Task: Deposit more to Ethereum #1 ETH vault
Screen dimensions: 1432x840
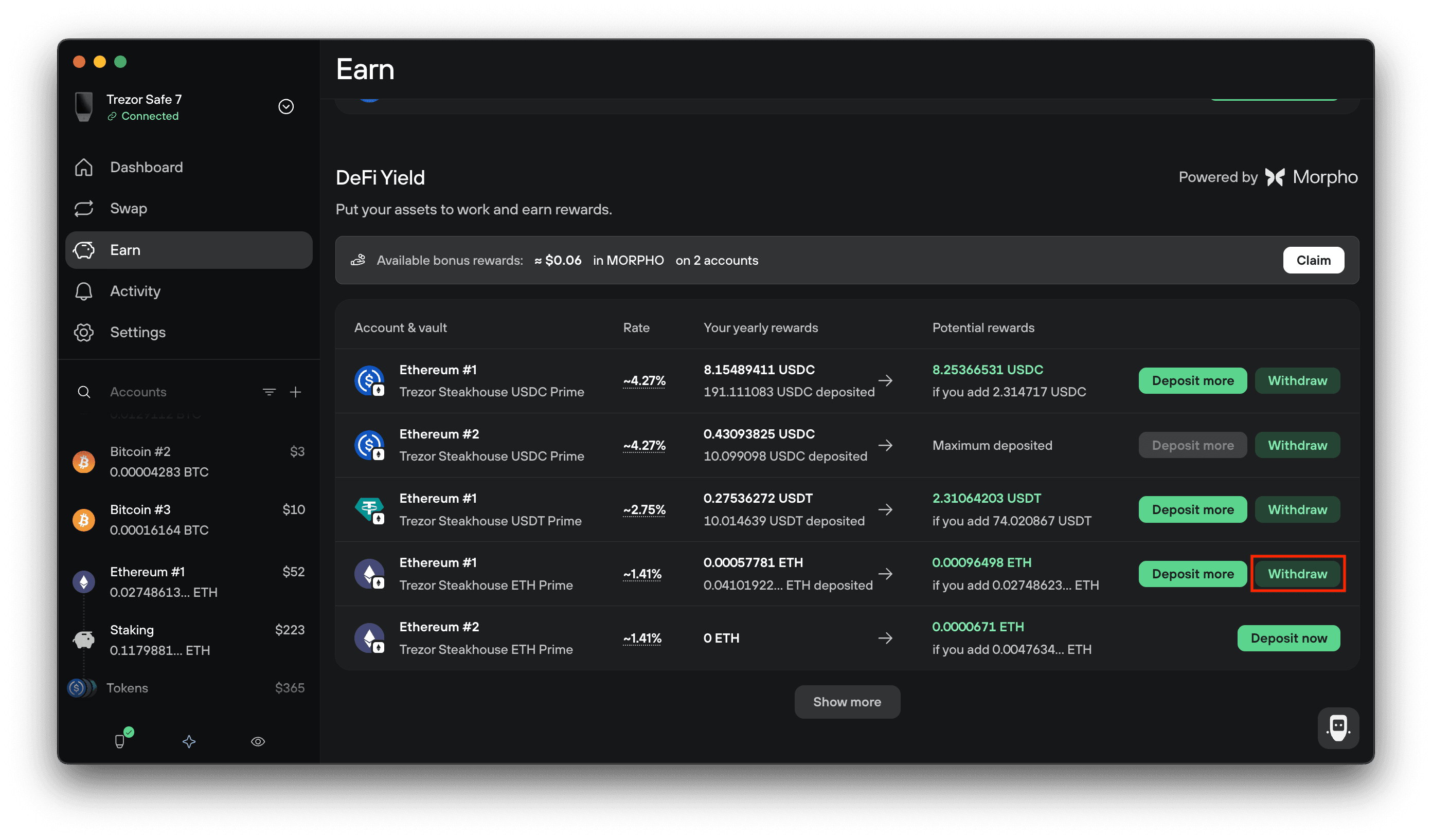Action: 1192,574
